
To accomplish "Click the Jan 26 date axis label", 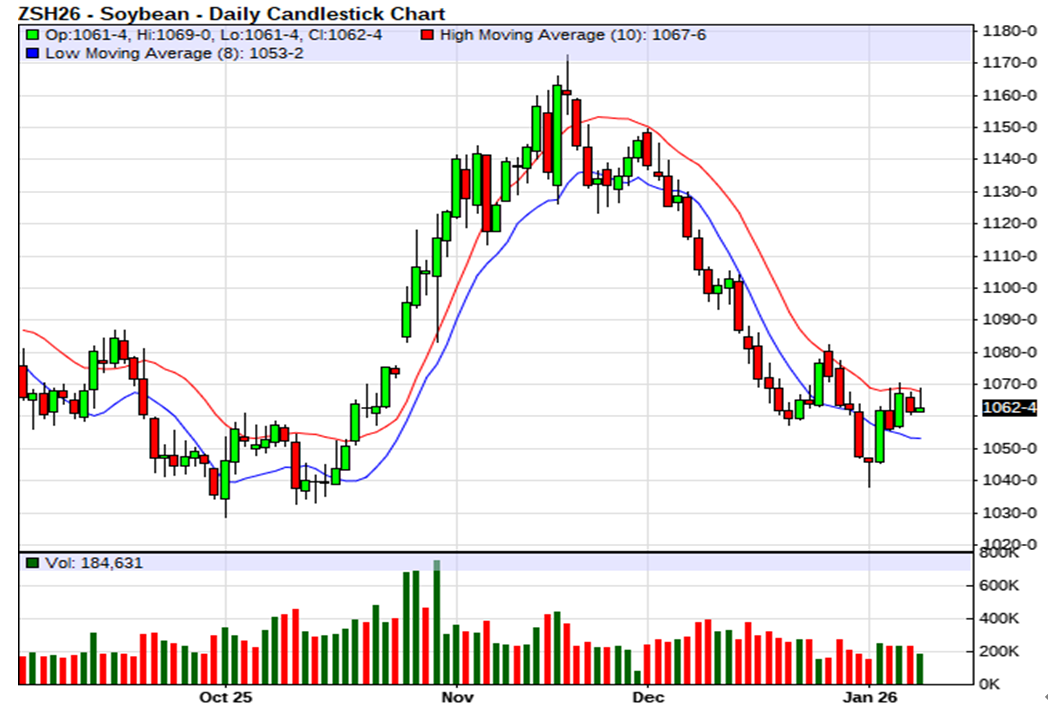I will click(x=869, y=696).
